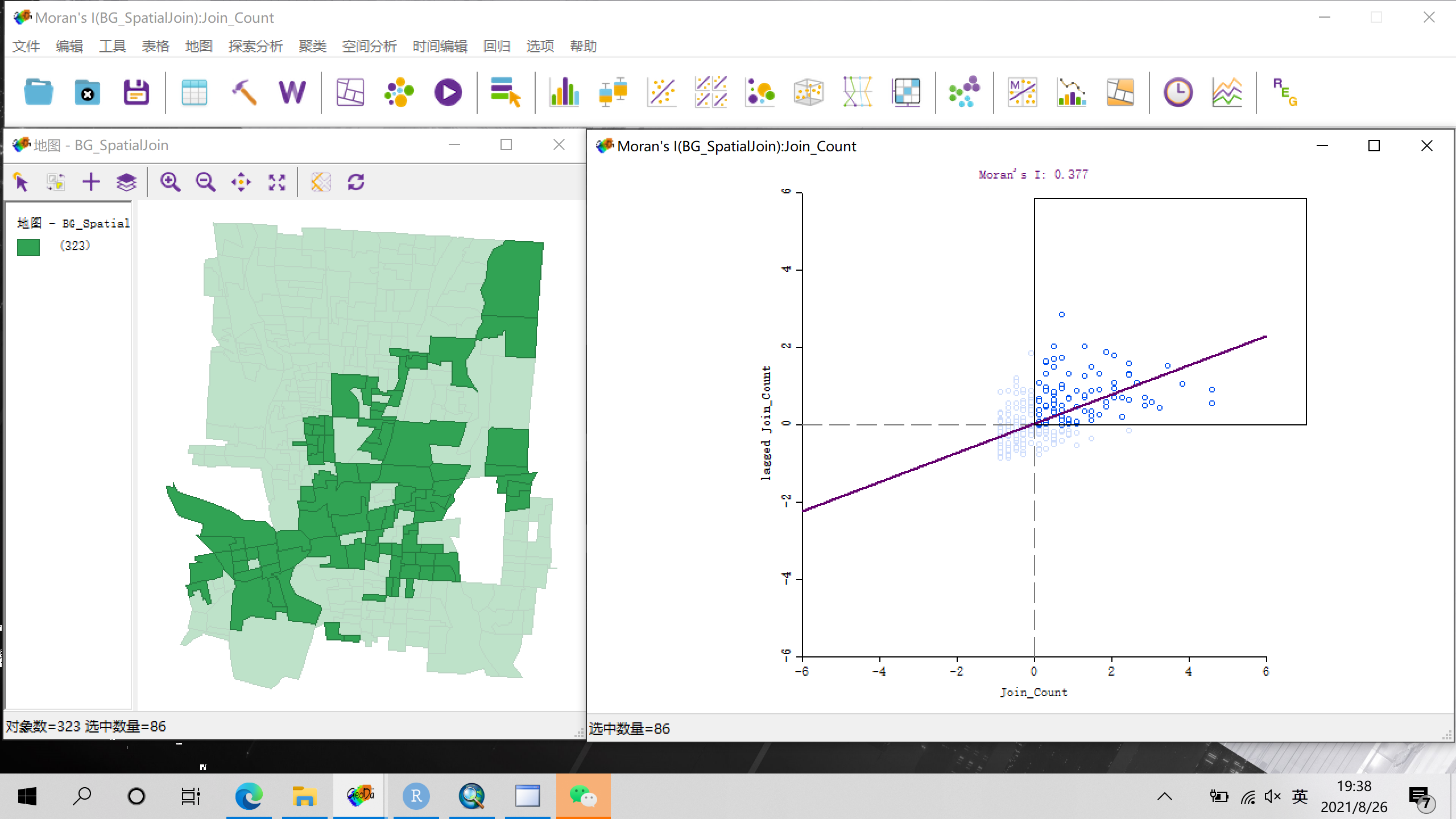This screenshot has width=1456, height=819.
Task: Click the (323) legend label
Action: [75, 246]
